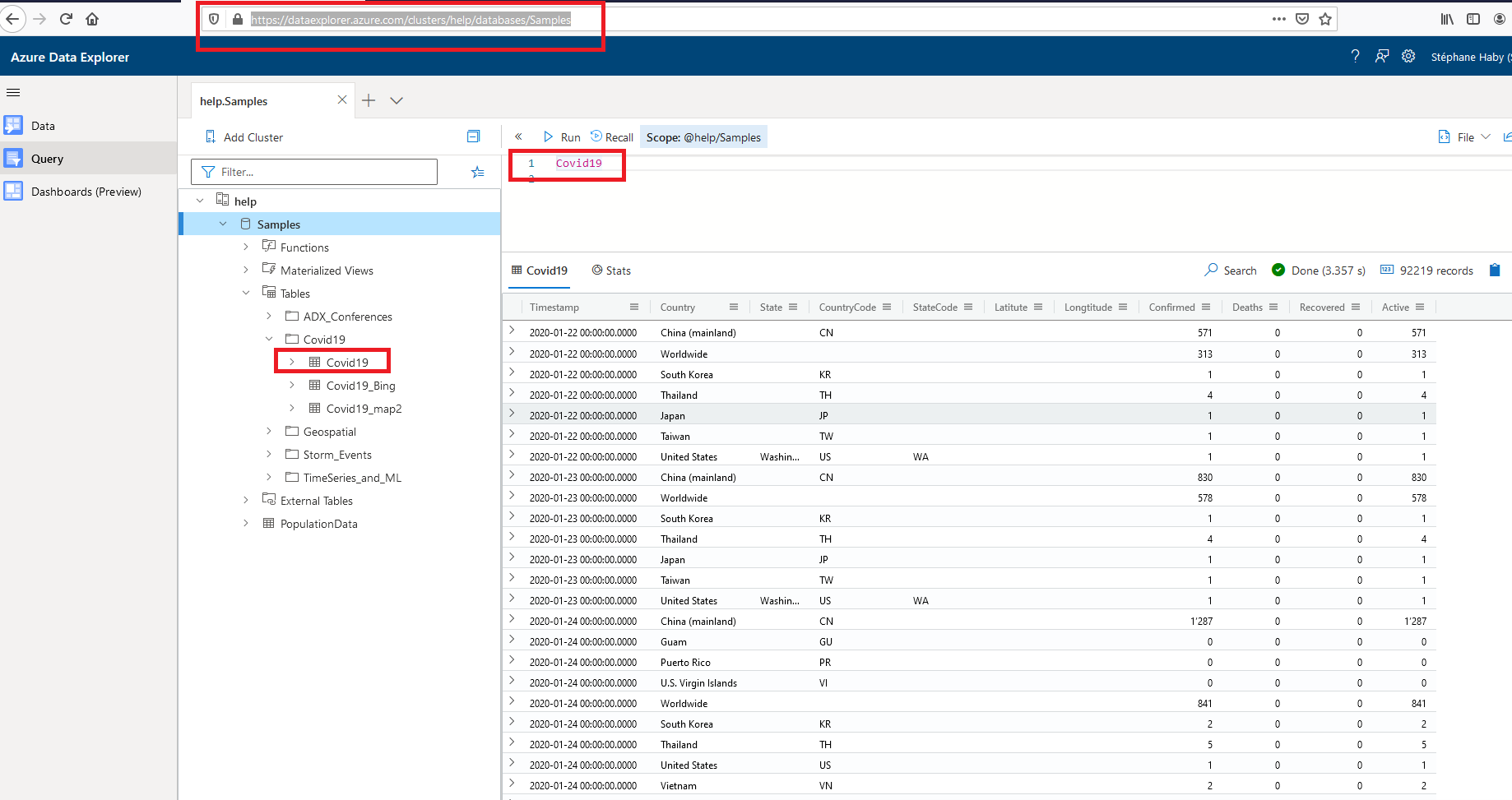This screenshot has width=1512, height=800.
Task: Open Longtitude column menu icon
Action: click(x=1123, y=307)
